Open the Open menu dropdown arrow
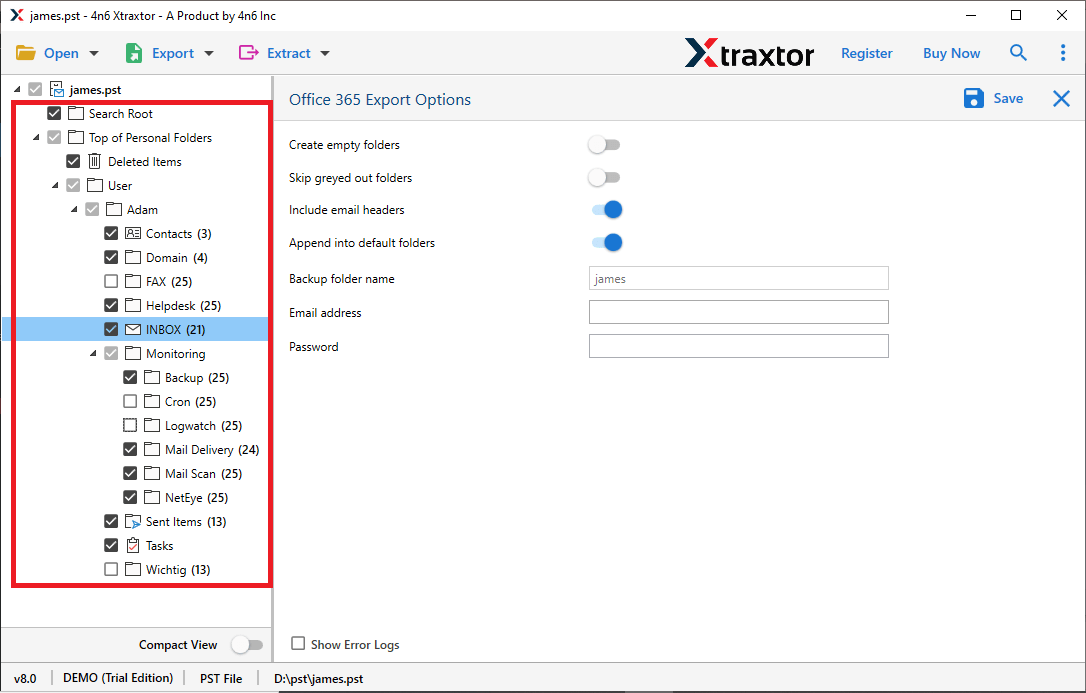This screenshot has height=693, width=1086. 94,53
